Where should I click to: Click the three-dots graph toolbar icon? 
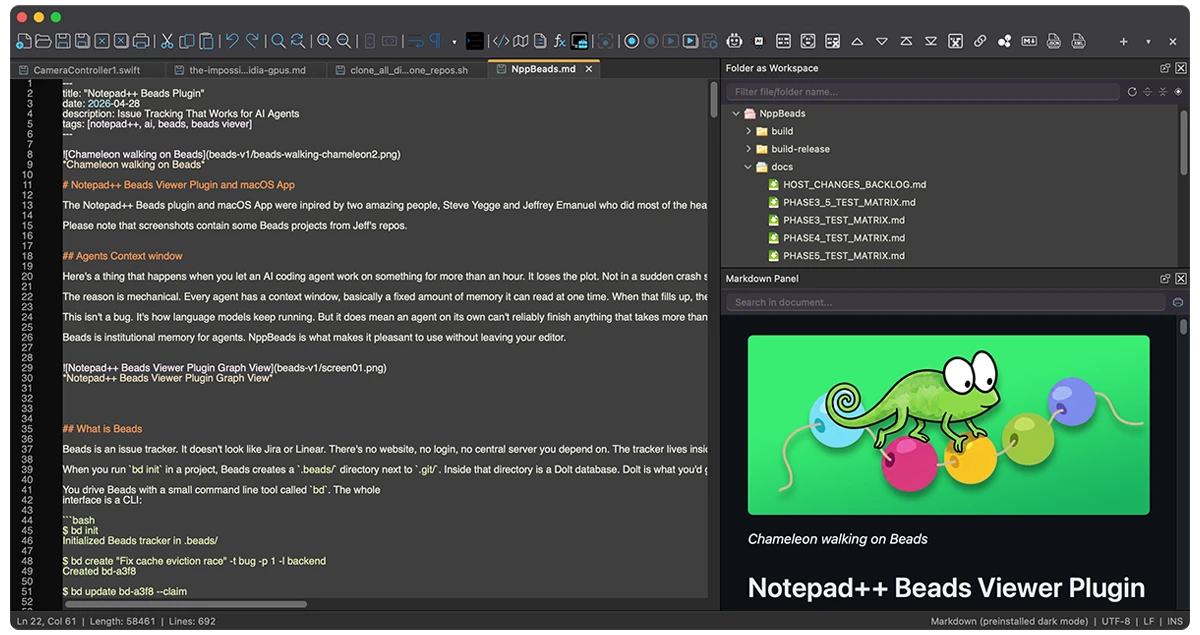[x=1004, y=41]
